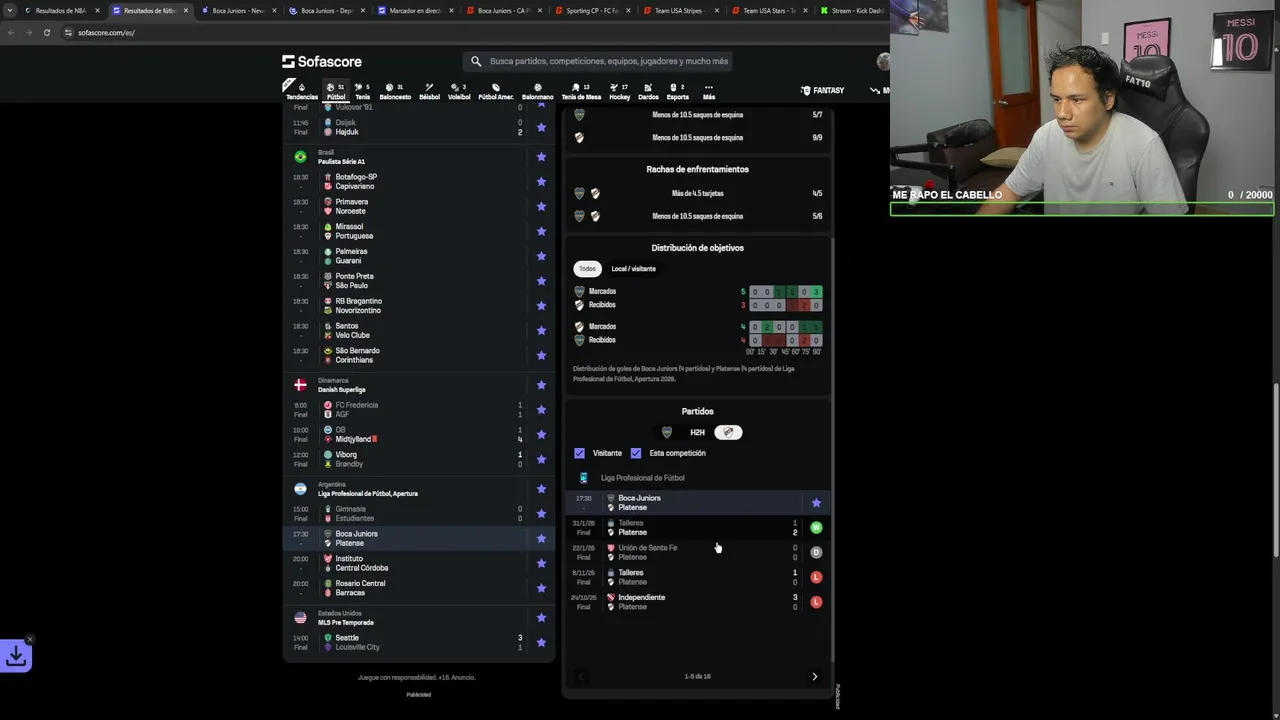
Task: Open the Esports section
Action: coord(677,91)
